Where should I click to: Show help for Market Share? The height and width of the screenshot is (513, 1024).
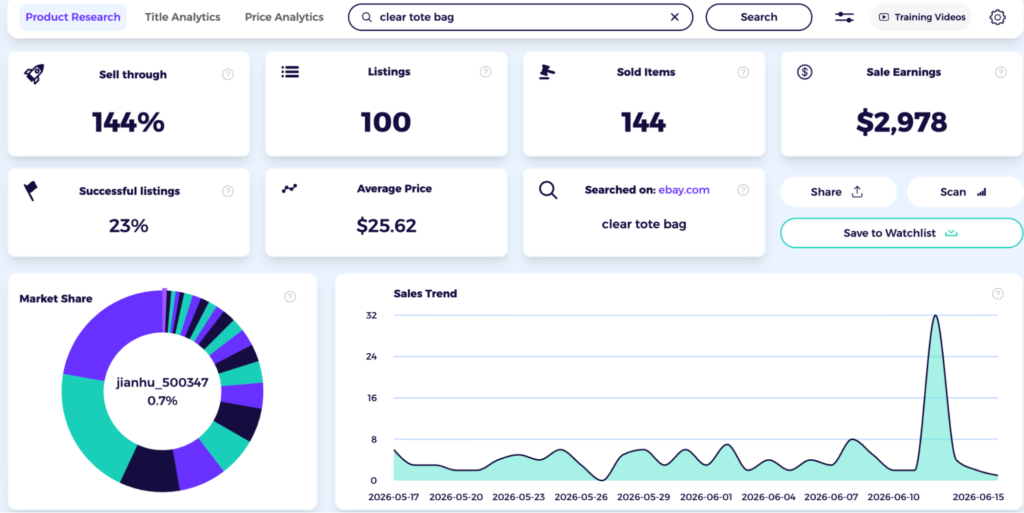pos(290,297)
